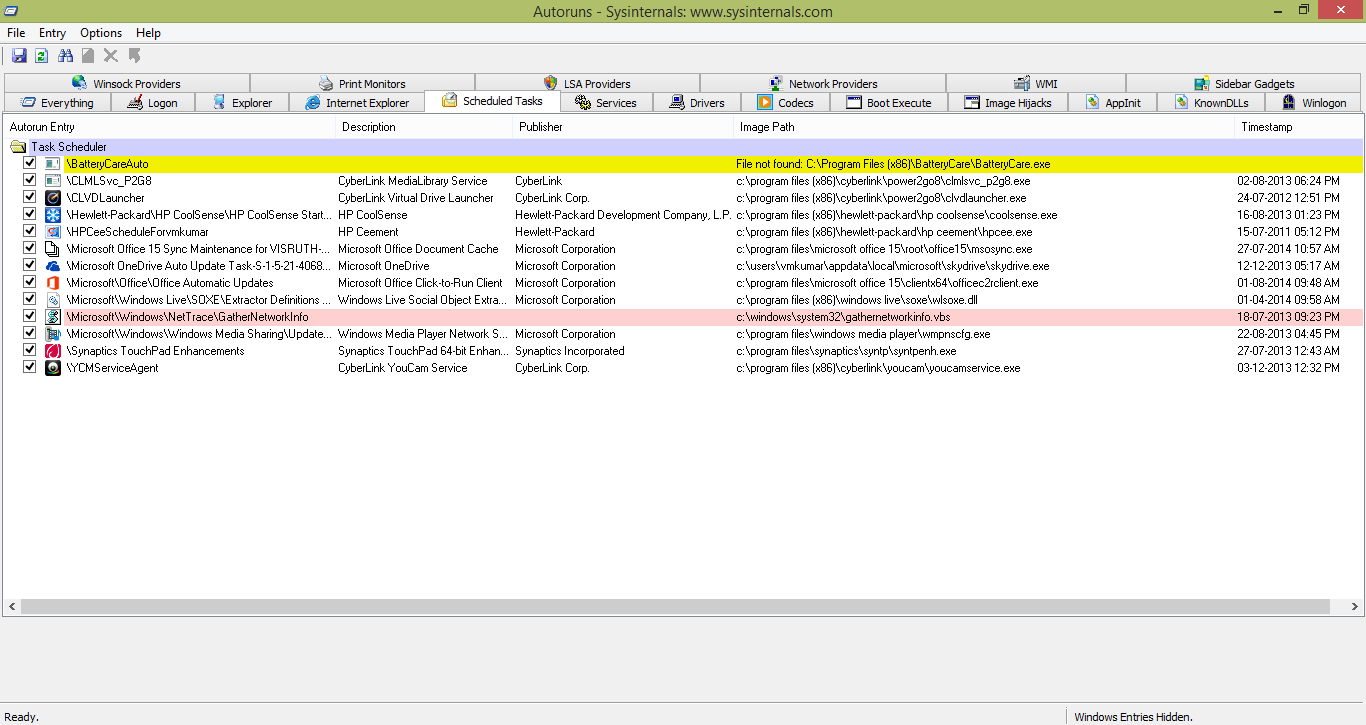The height and width of the screenshot is (725, 1366).
Task: Open the Network Providers tab
Action: (x=823, y=84)
